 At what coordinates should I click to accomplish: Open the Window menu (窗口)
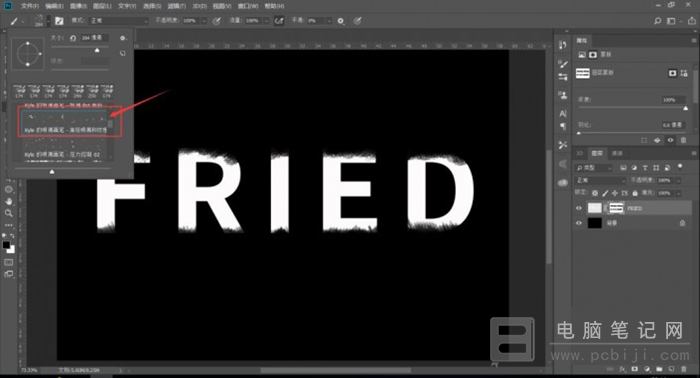click(248, 6)
